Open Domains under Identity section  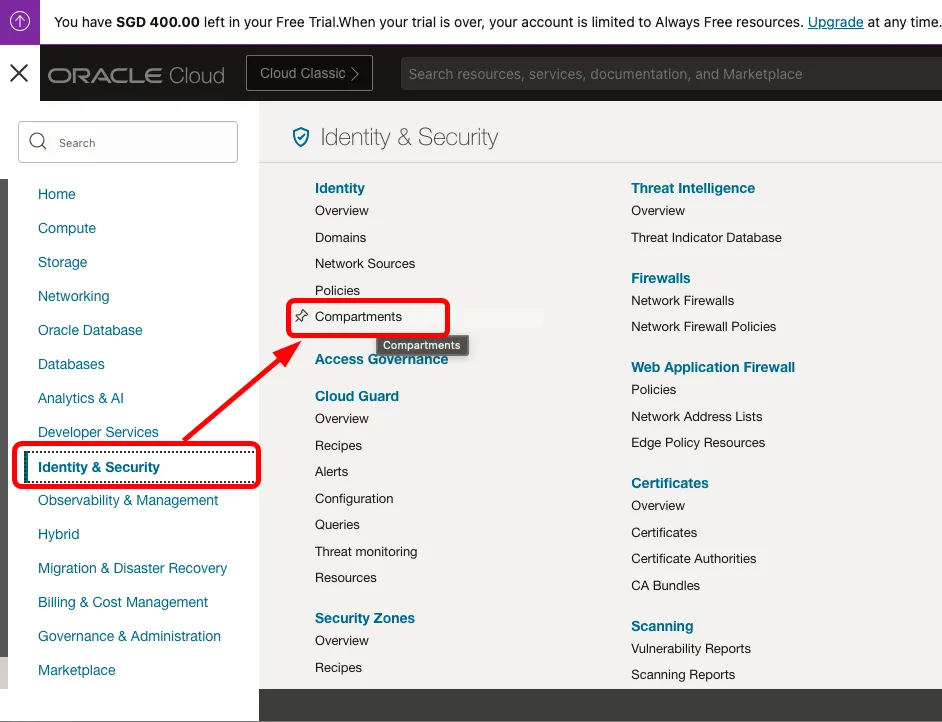(340, 237)
